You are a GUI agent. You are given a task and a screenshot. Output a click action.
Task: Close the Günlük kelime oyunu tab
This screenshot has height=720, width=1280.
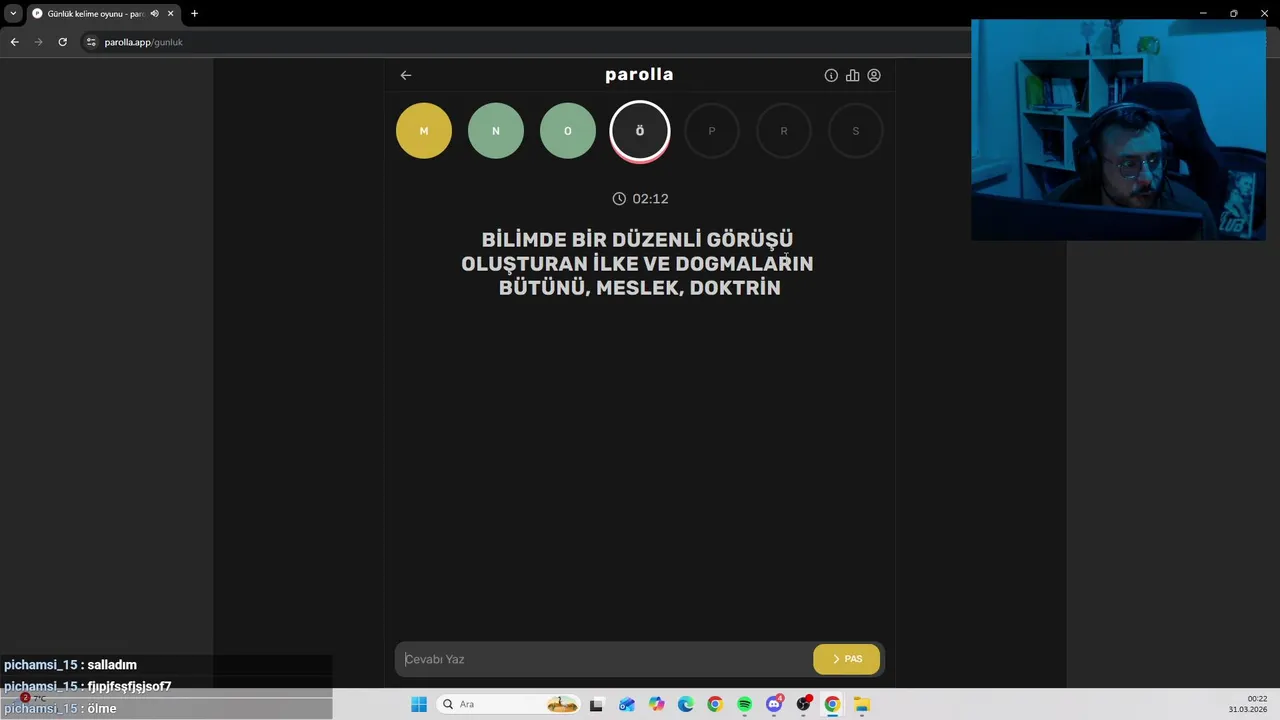click(x=171, y=13)
